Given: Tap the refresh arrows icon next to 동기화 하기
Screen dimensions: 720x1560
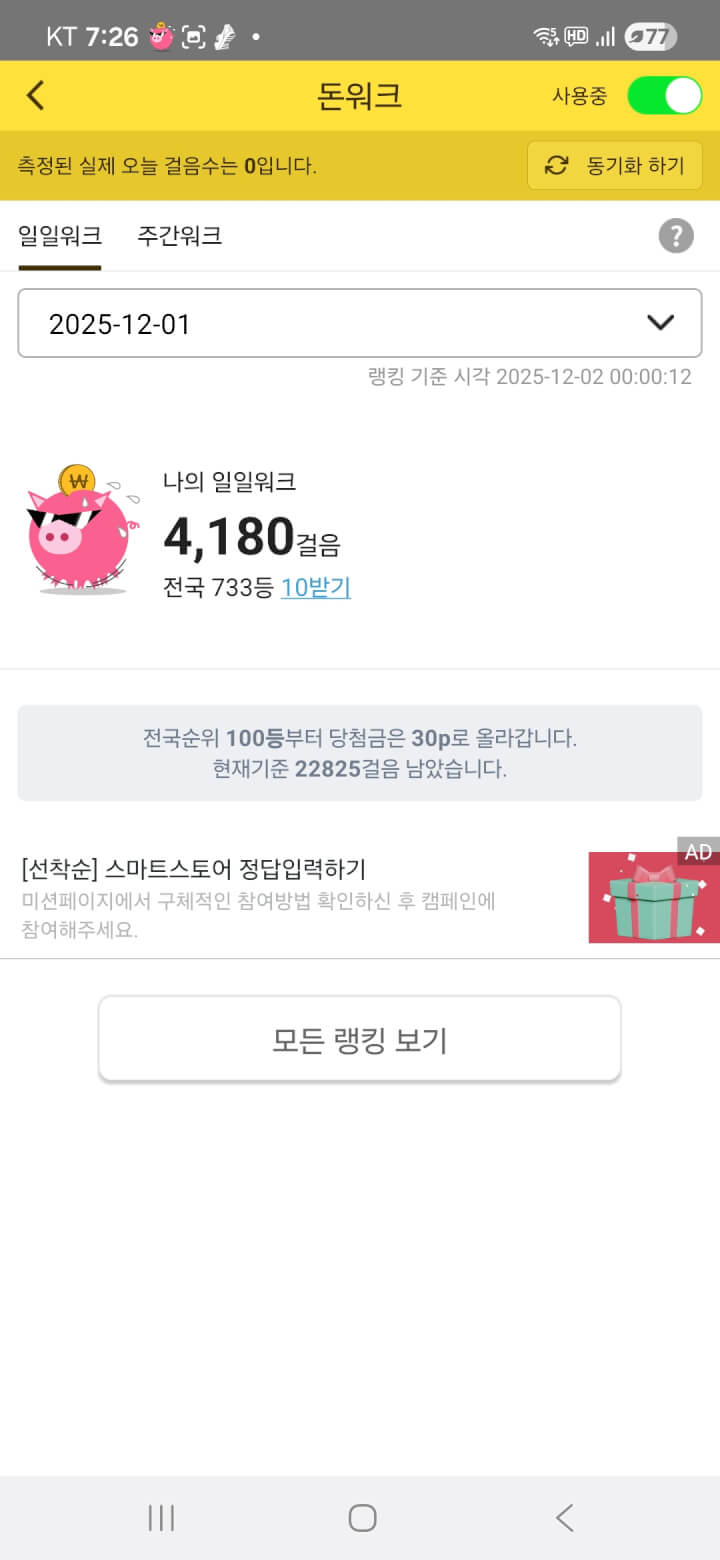Looking at the screenshot, I should point(556,166).
